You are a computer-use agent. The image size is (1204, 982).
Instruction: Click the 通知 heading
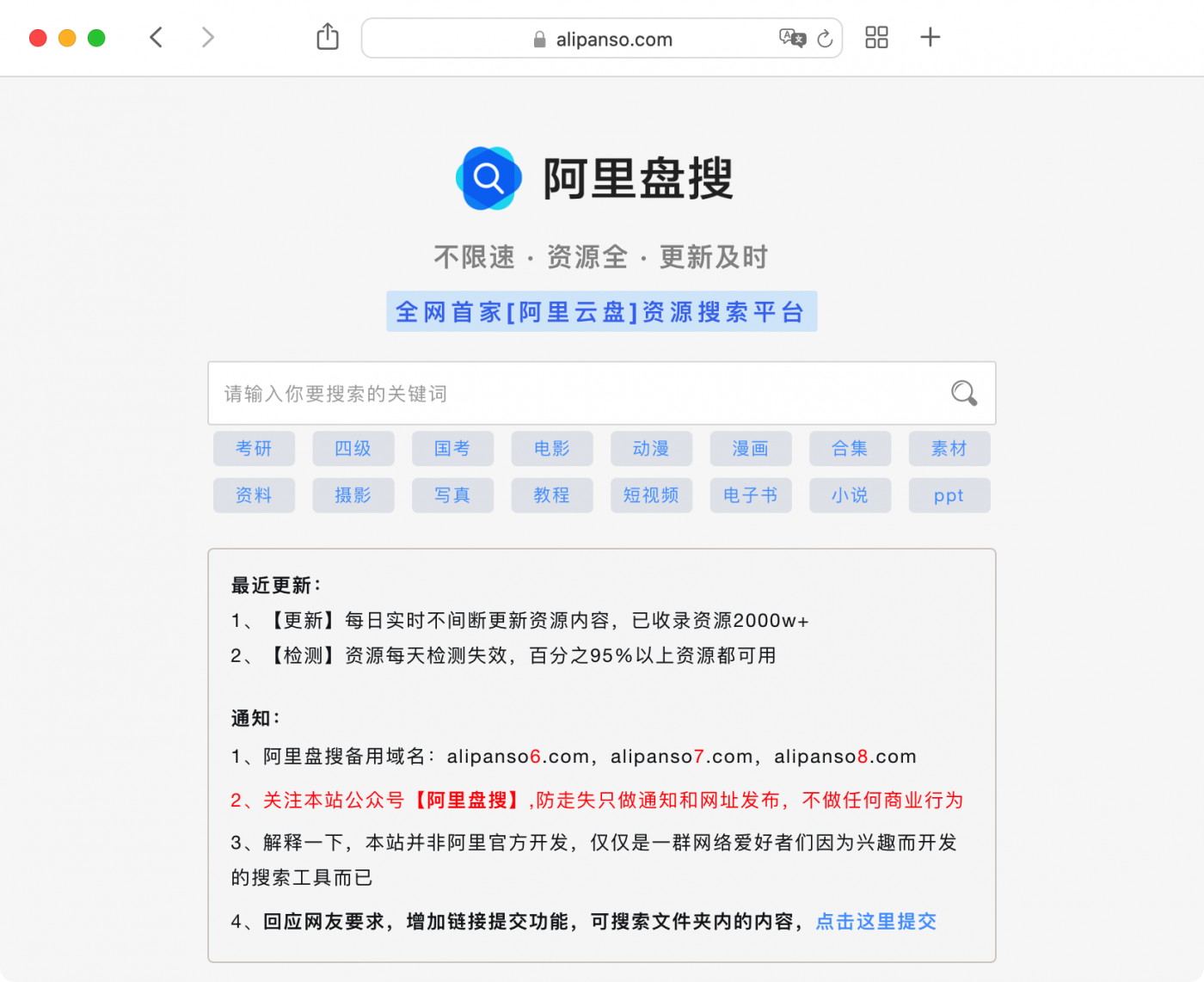coord(255,718)
